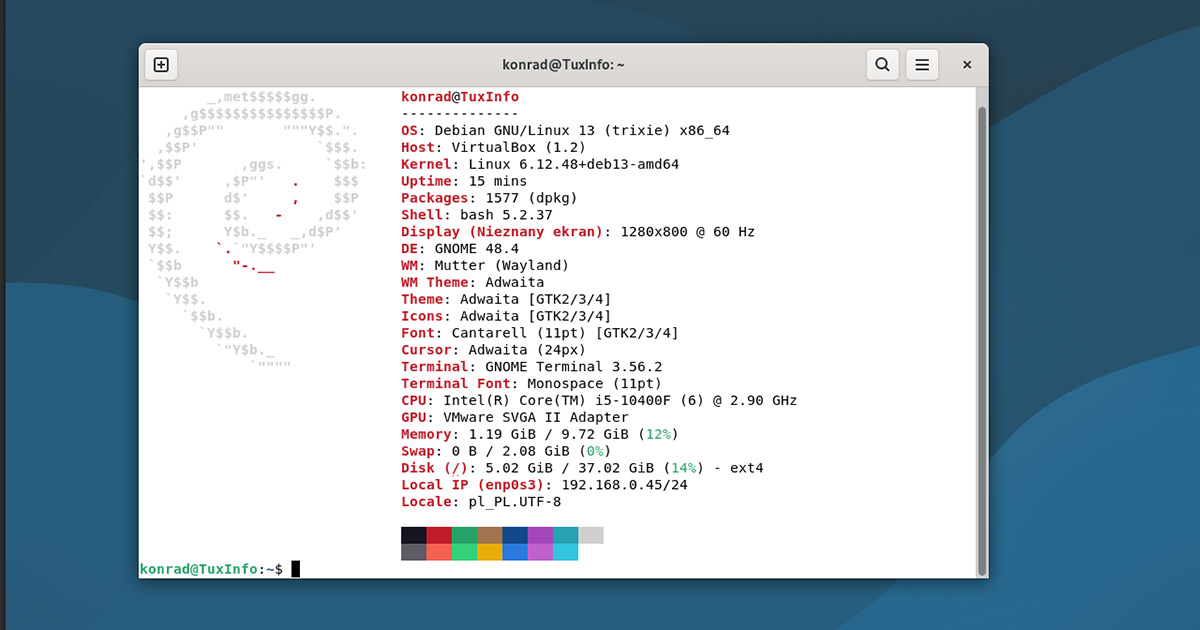Click the bright coral-red color block
Image resolution: width=1200 pixels, height=630 pixels.
(x=439, y=552)
